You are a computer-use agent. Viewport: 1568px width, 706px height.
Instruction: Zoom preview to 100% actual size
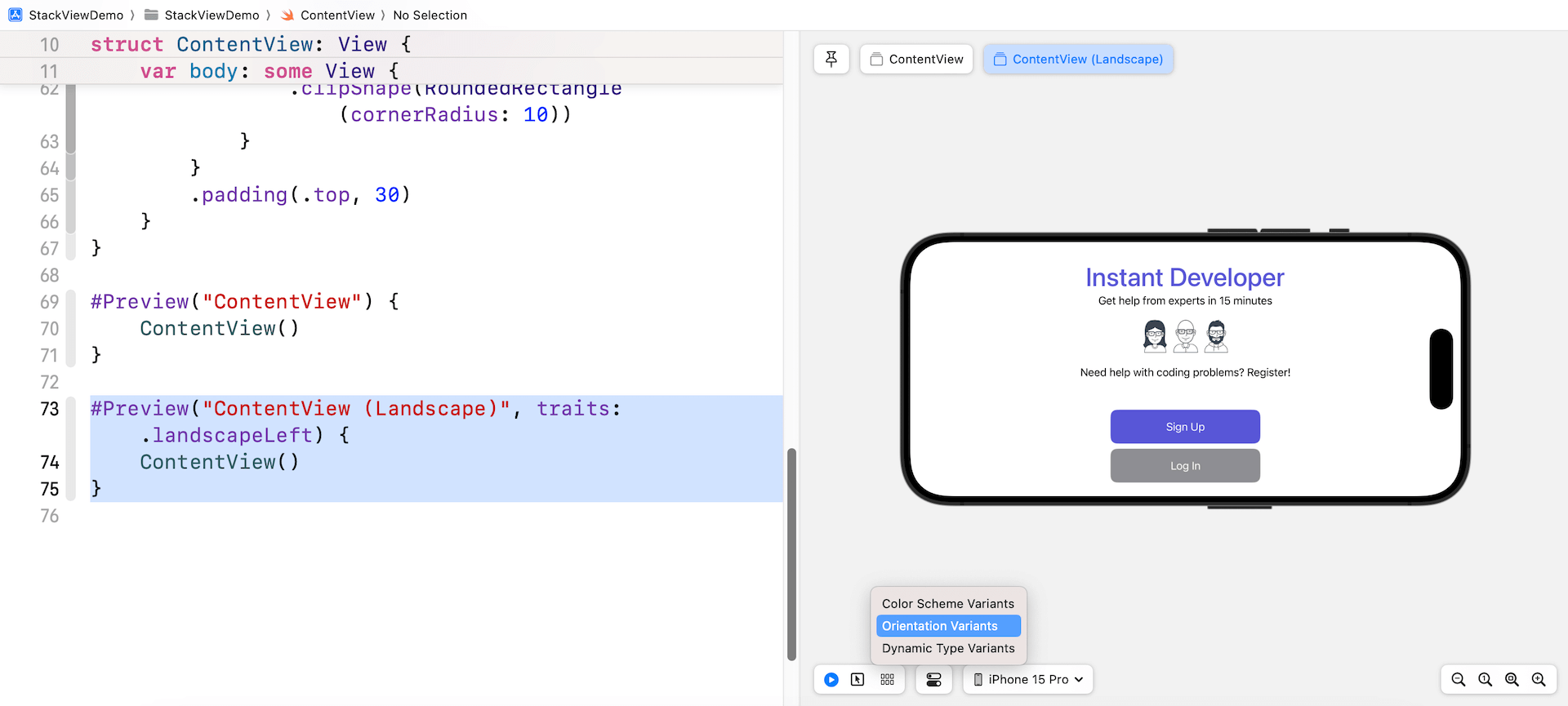click(1485, 679)
